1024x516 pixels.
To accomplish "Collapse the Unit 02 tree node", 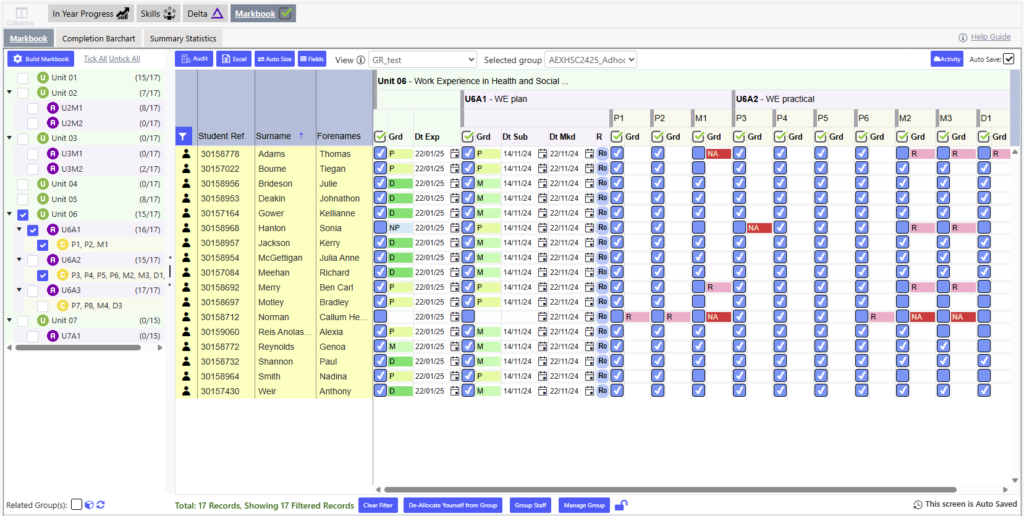I will pos(9,93).
